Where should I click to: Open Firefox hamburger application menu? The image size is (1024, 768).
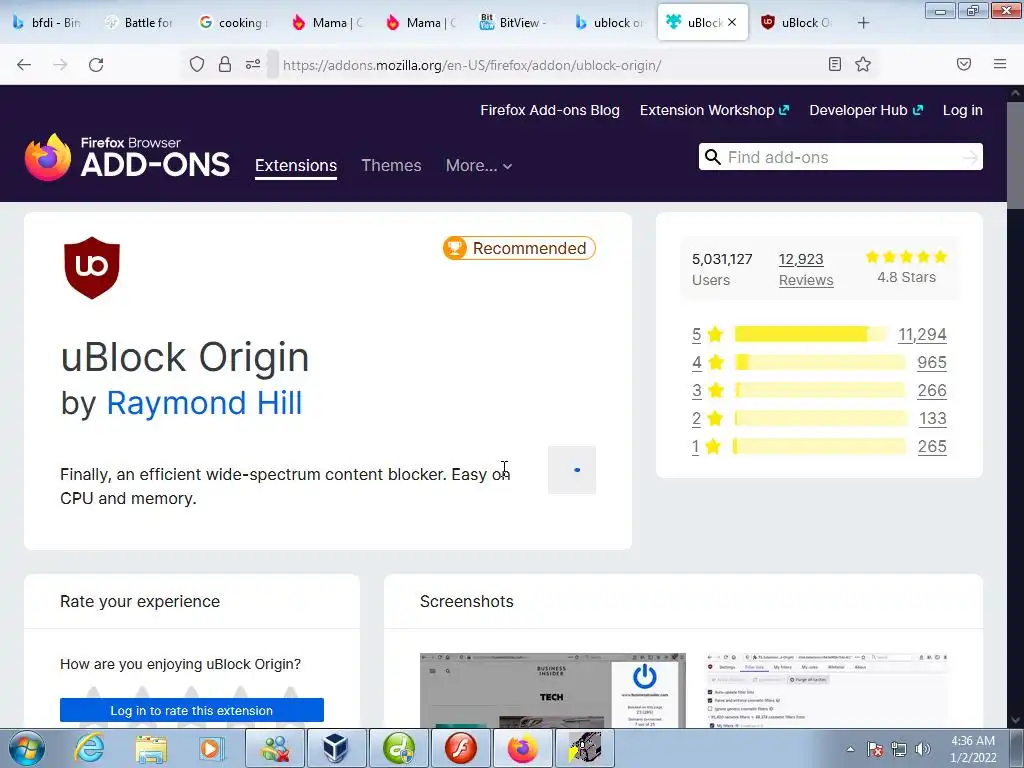pos(1000,64)
